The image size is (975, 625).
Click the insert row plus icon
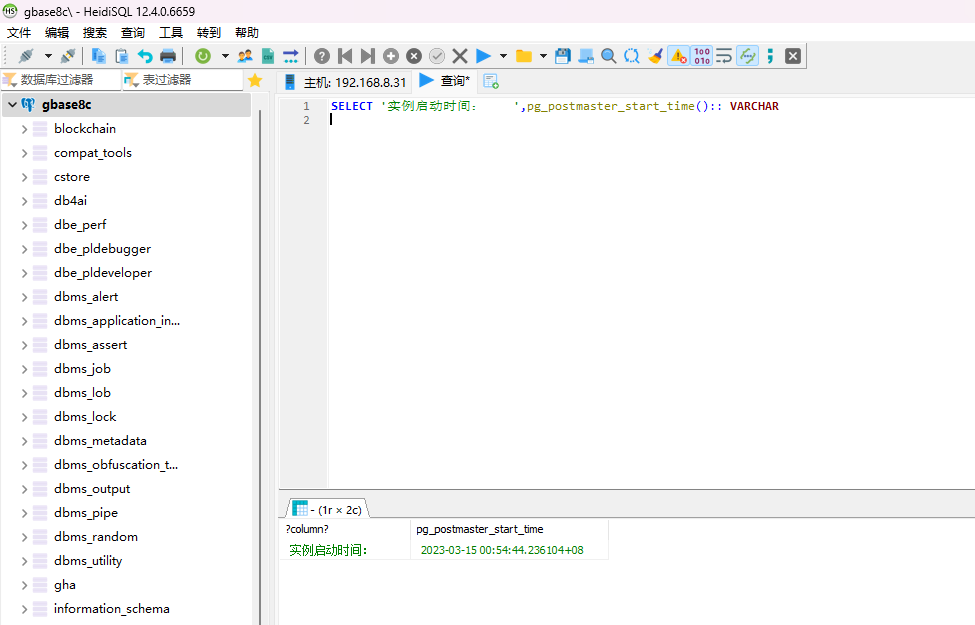(390, 56)
